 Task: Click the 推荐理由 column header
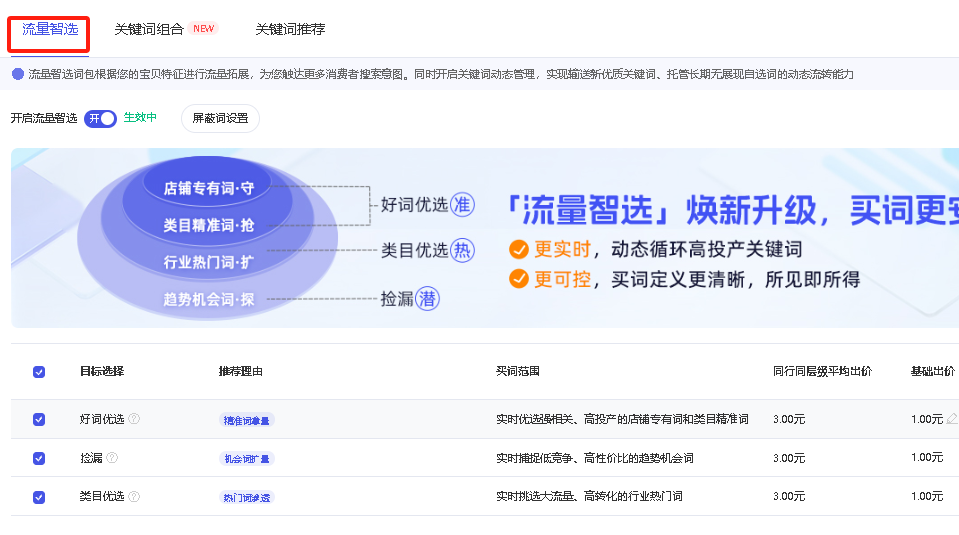tap(240, 371)
